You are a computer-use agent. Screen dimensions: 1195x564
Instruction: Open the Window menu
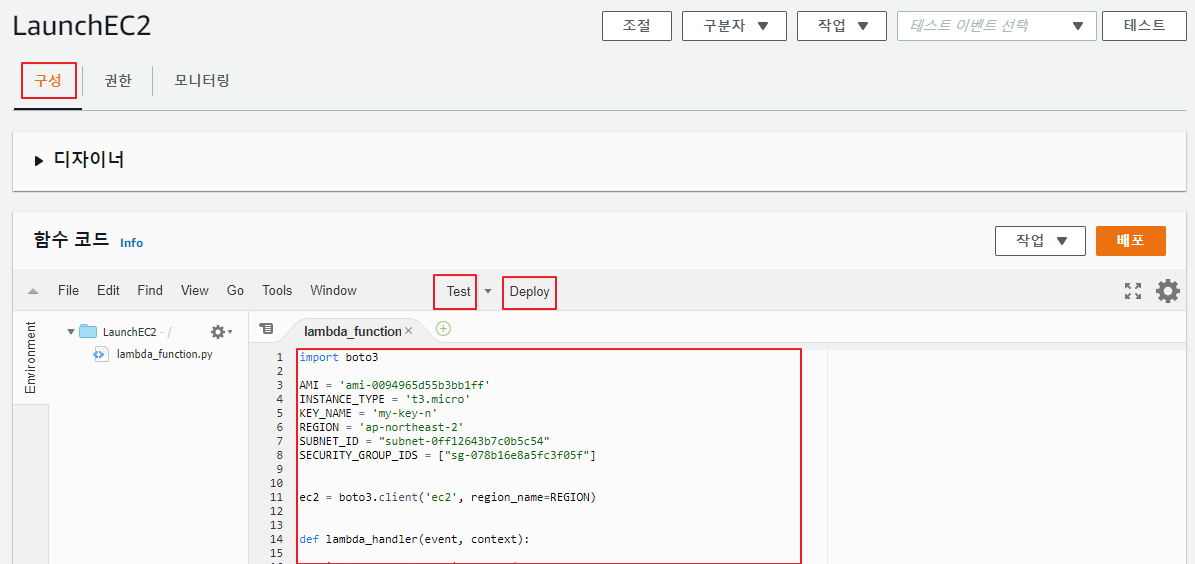pyautogui.click(x=333, y=290)
